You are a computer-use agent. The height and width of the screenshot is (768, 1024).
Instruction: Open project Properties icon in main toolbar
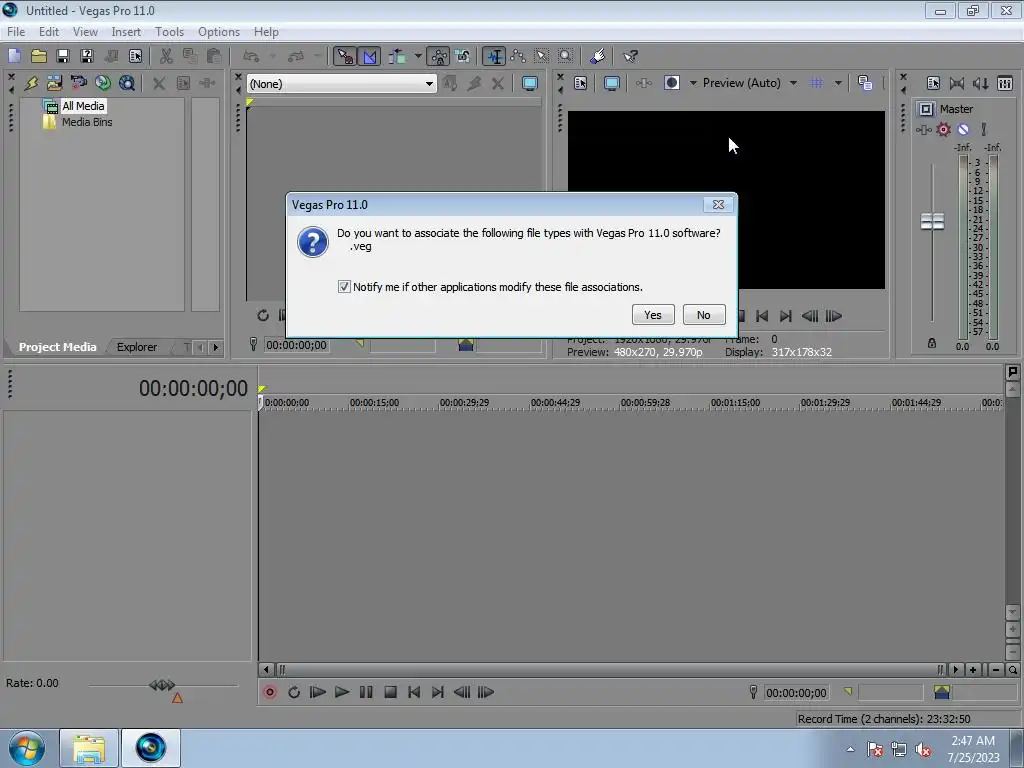coord(135,56)
